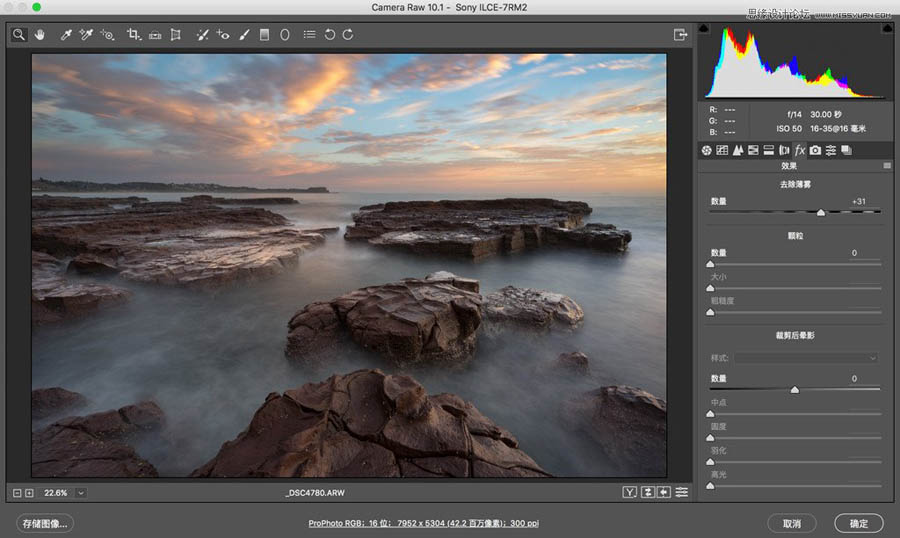Click the Grain amount slider handle

(x=710, y=264)
